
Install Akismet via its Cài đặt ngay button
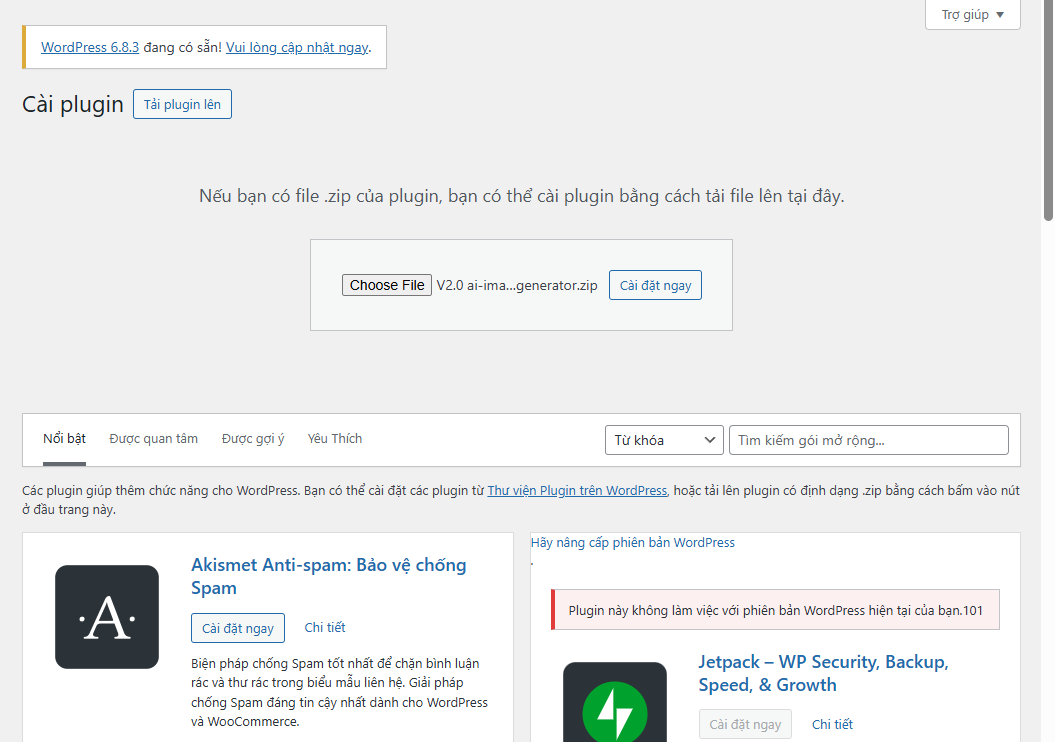[x=237, y=627]
